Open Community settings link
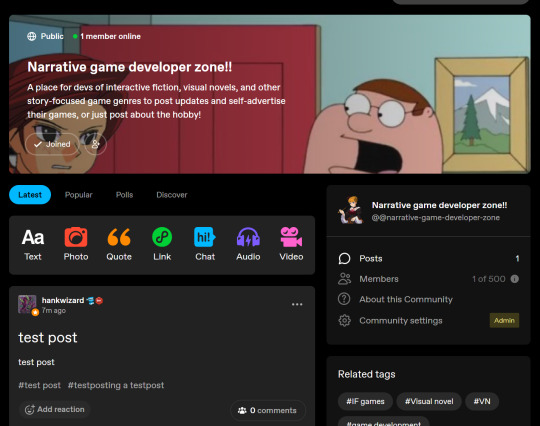This screenshot has height=426, width=540. (401, 321)
